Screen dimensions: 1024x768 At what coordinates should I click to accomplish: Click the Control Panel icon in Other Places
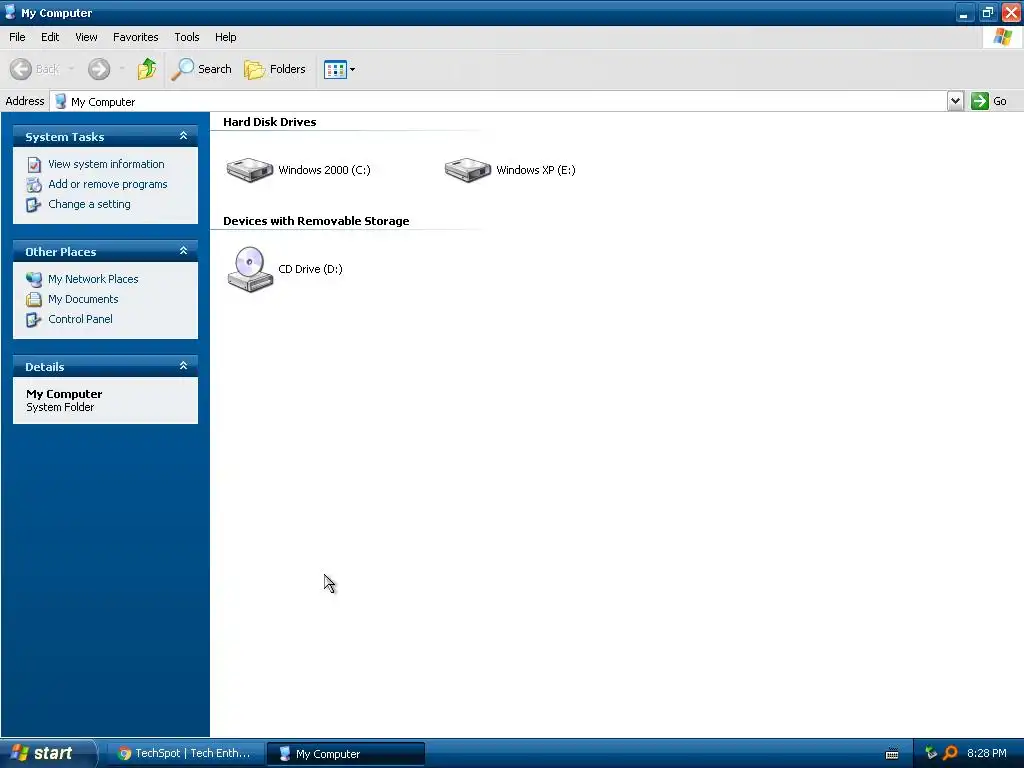click(x=34, y=320)
